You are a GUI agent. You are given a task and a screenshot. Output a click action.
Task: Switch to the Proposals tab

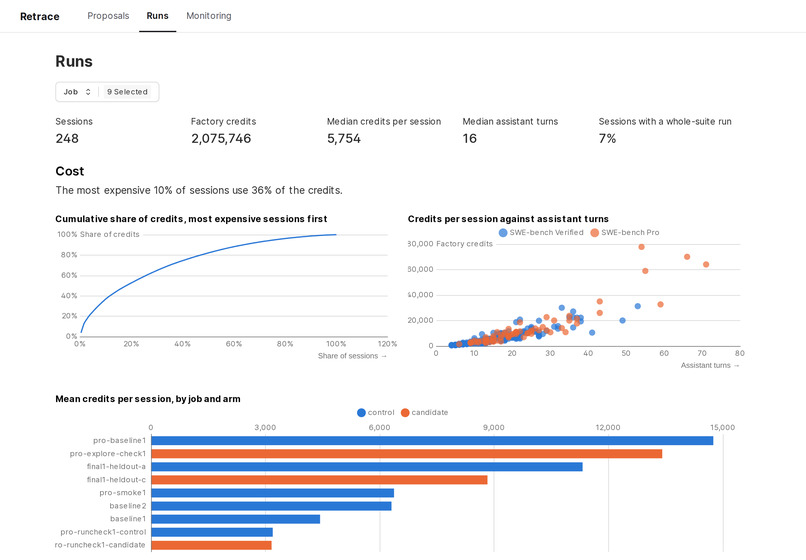tap(108, 16)
